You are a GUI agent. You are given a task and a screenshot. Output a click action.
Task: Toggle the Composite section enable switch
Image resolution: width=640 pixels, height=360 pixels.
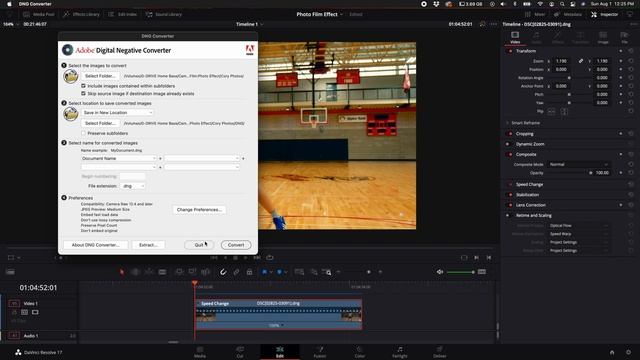coord(510,154)
